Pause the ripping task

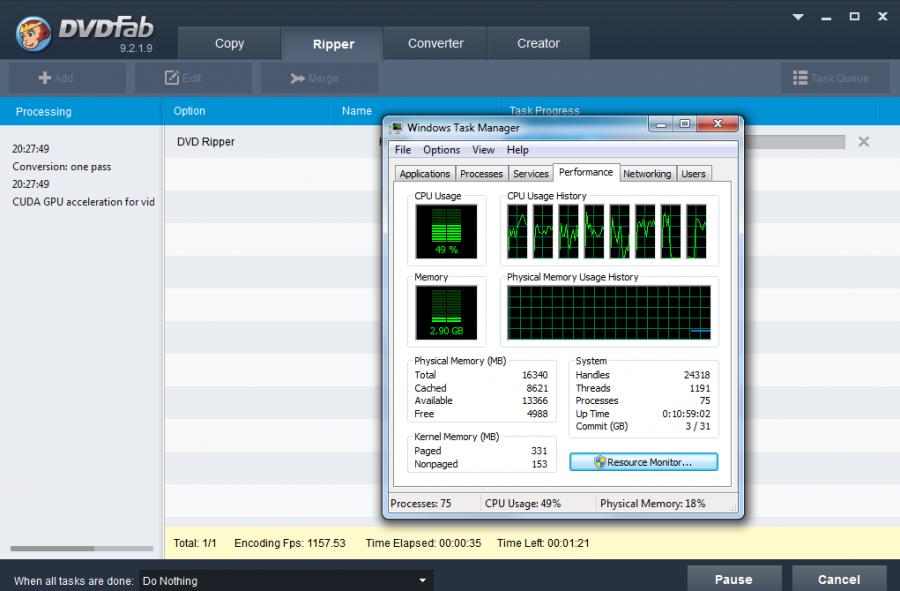point(734,579)
